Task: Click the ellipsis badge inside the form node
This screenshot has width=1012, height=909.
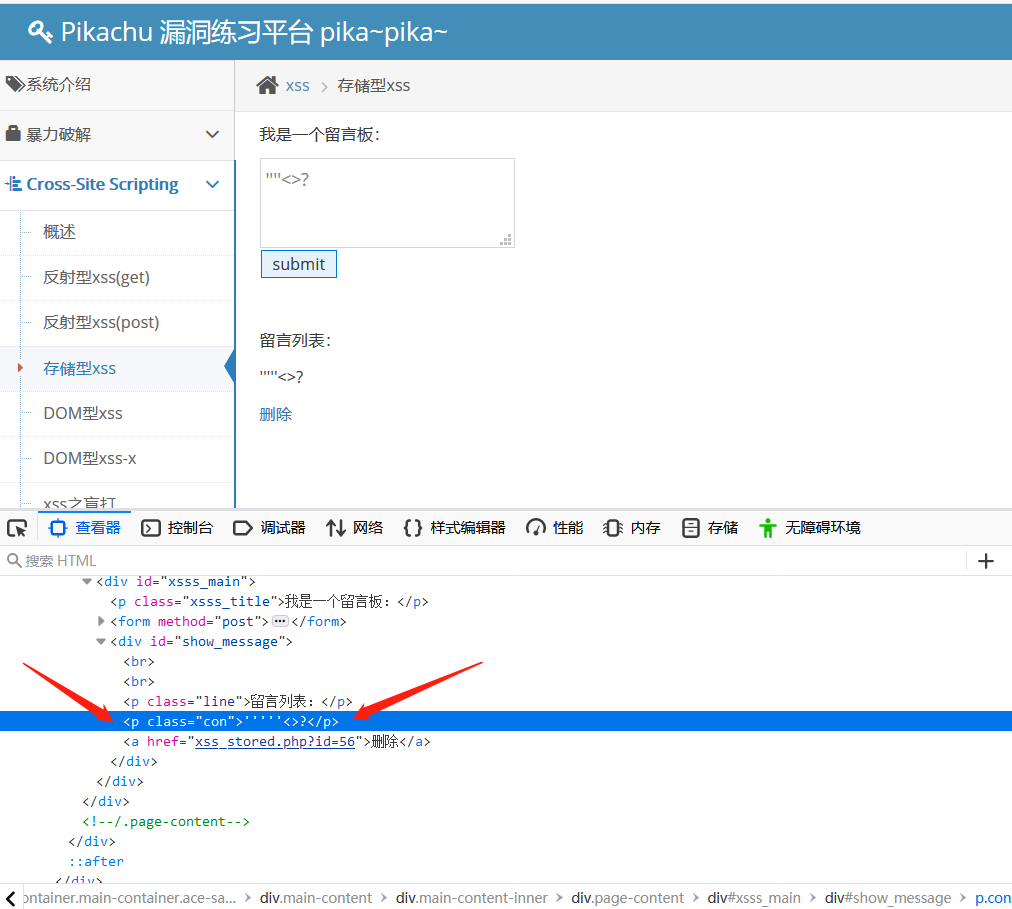Action: pyautogui.click(x=280, y=621)
